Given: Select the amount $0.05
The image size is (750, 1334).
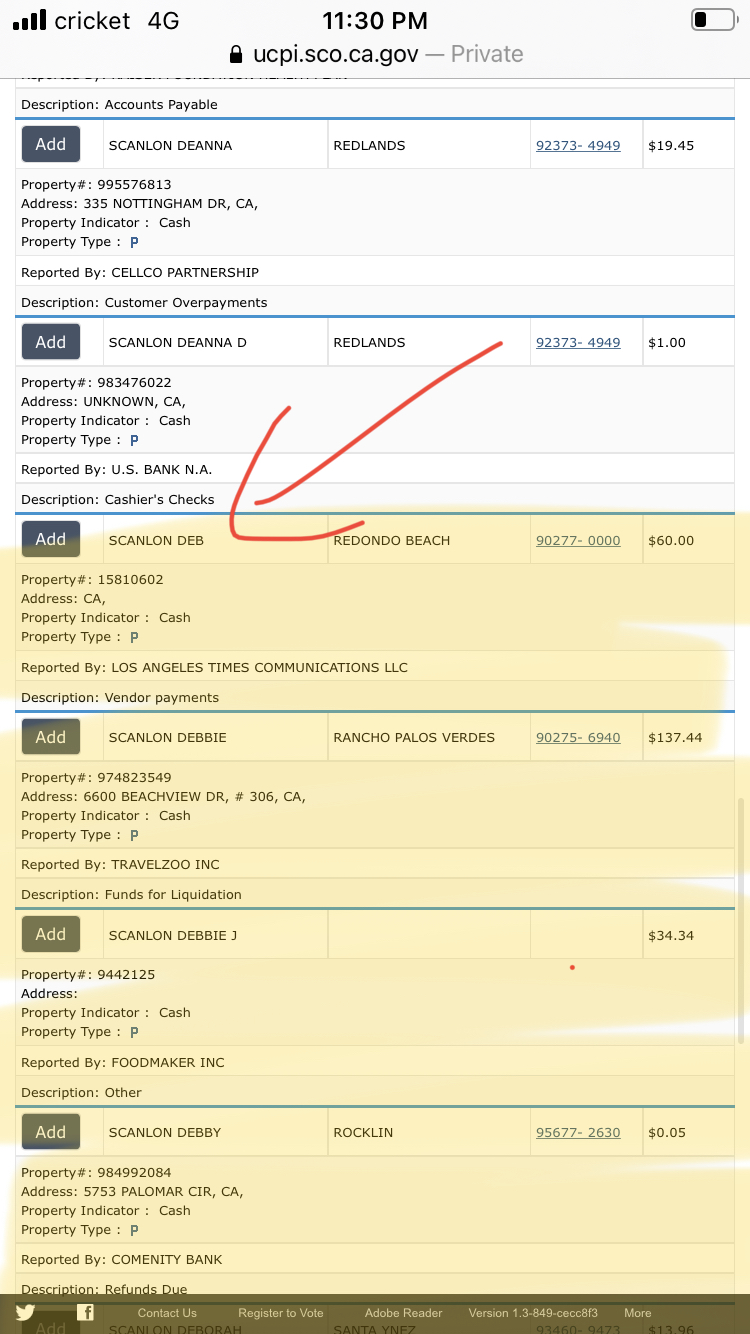Looking at the screenshot, I should pyautogui.click(x=667, y=1132).
